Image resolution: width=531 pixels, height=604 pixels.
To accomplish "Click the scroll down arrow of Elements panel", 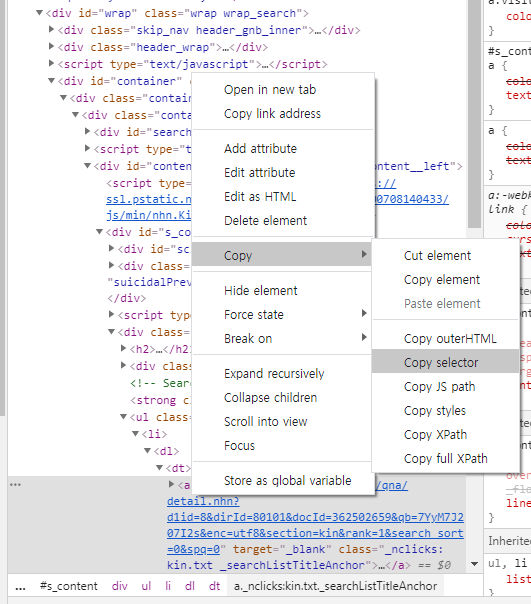I will tap(475, 564).
